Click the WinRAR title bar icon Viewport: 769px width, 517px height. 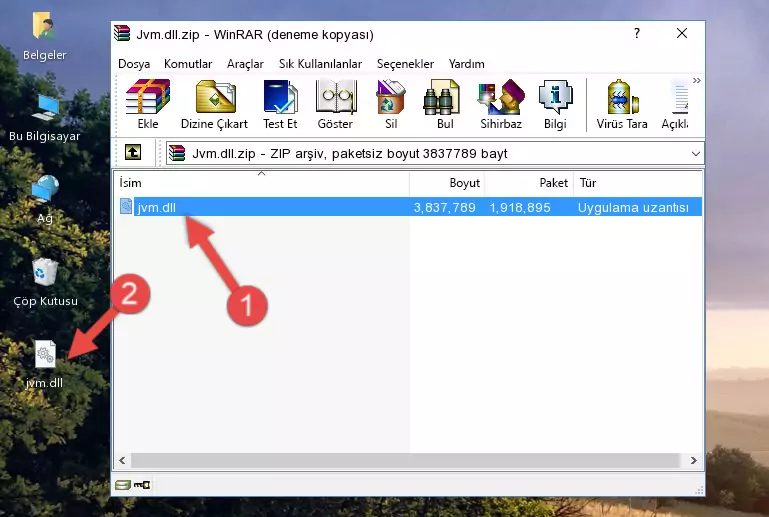(x=123, y=34)
